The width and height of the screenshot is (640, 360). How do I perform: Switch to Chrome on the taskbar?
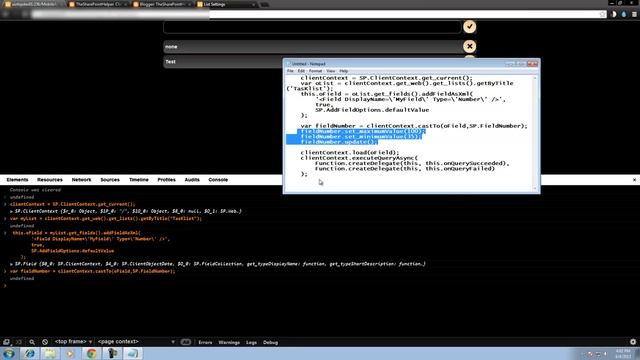[x=91, y=353]
